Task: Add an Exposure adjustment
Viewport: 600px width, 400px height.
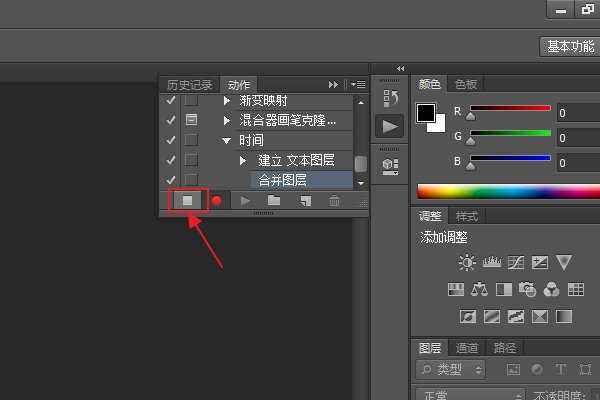Action: pyautogui.click(x=540, y=263)
